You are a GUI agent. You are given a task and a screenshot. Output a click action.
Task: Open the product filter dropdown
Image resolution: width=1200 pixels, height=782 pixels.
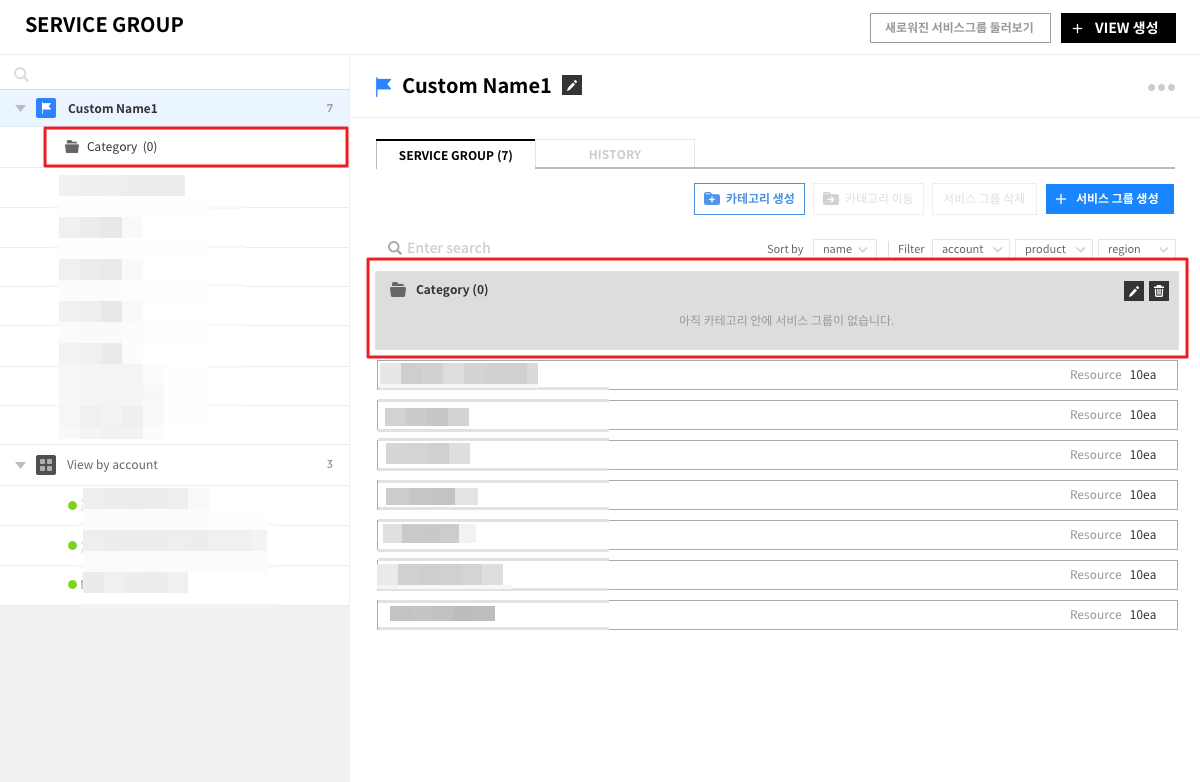coord(1053,249)
